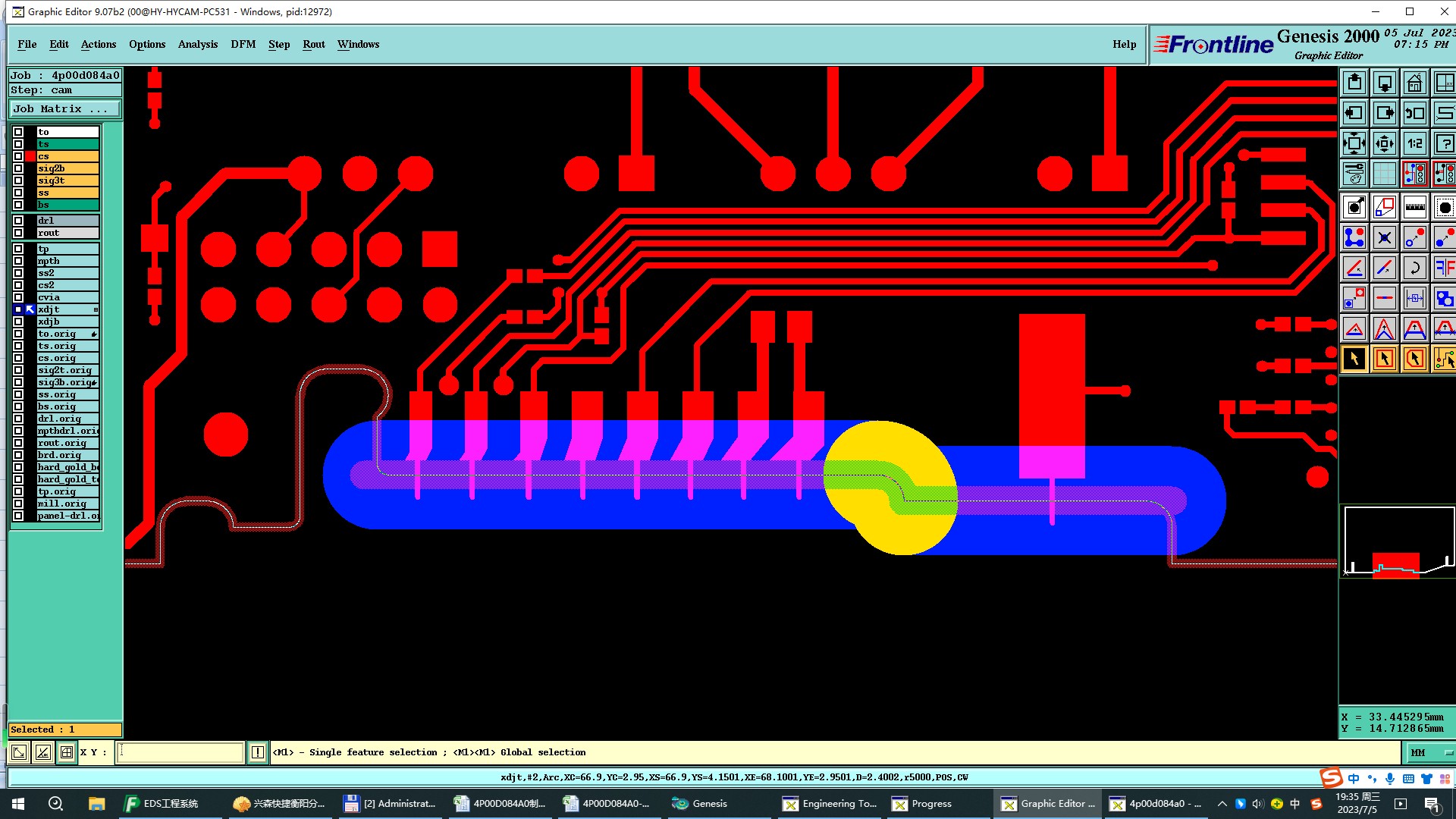This screenshot has width=1456, height=819.
Task: Click the 1:2 zoom scale icon
Action: (1414, 143)
